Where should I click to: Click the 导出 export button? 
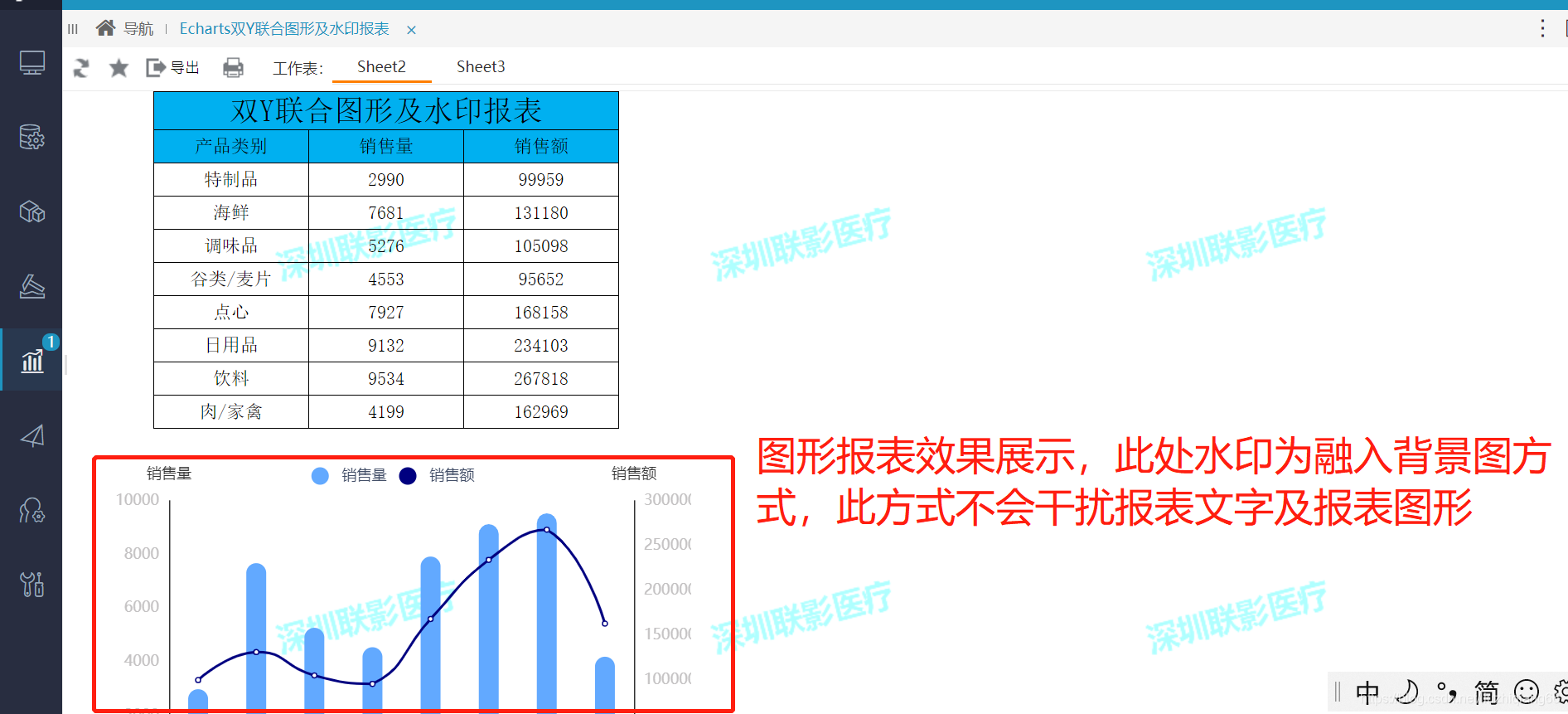click(x=172, y=68)
